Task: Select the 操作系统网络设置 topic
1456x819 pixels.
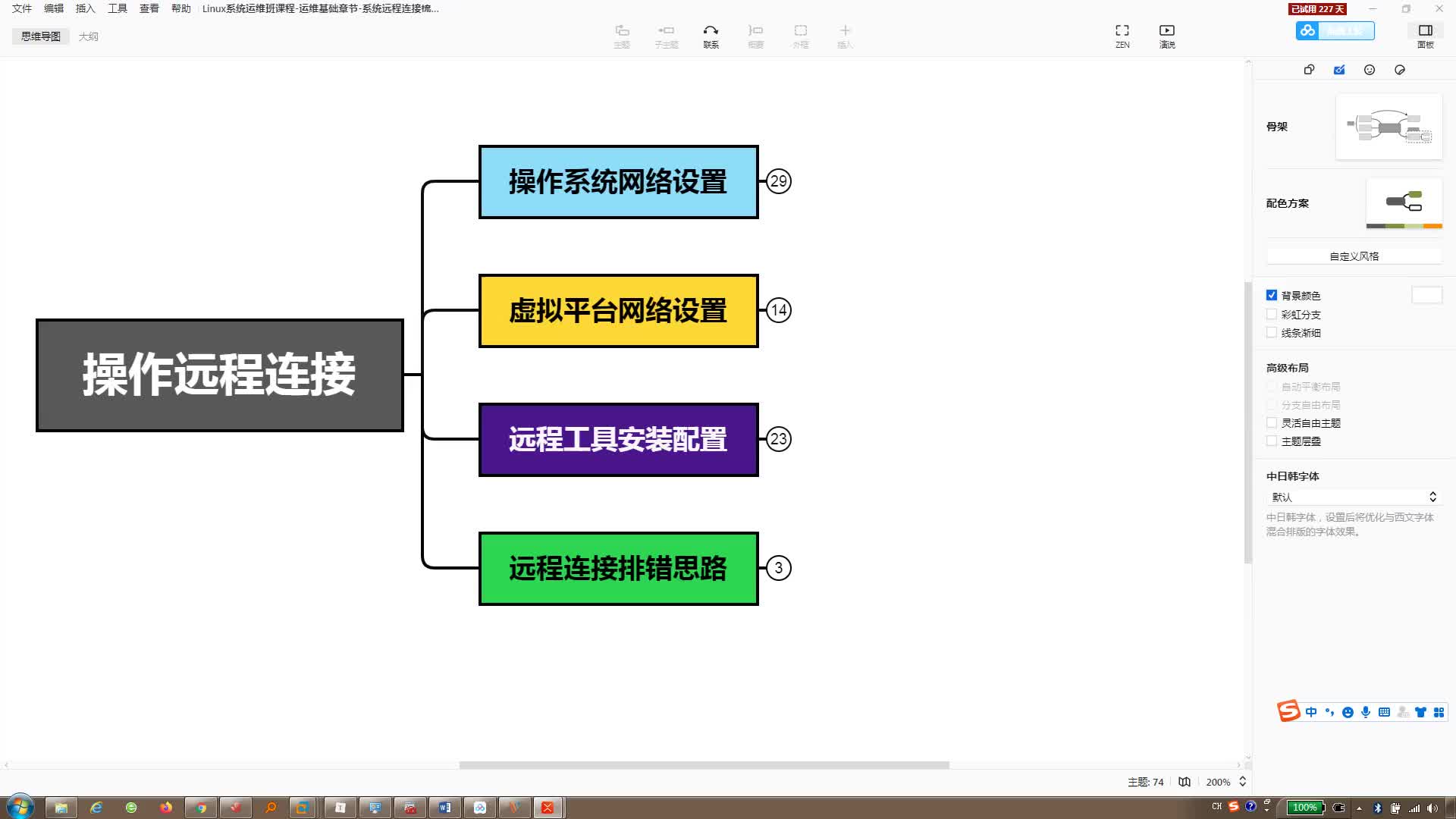Action: click(618, 182)
